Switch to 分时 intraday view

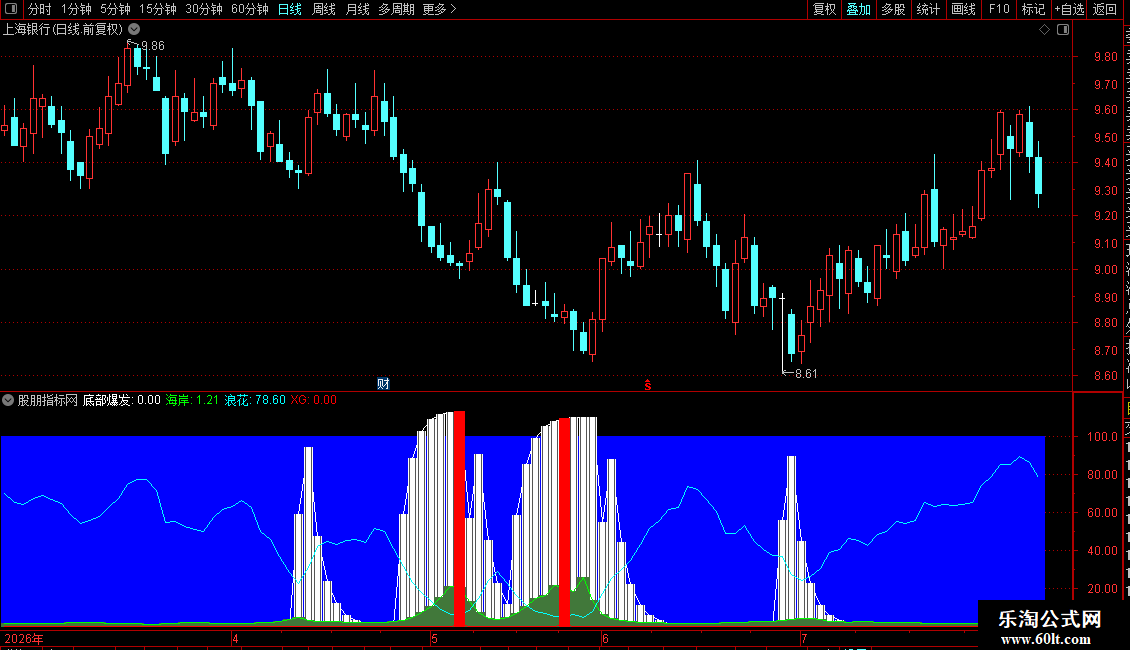pyautogui.click(x=40, y=9)
